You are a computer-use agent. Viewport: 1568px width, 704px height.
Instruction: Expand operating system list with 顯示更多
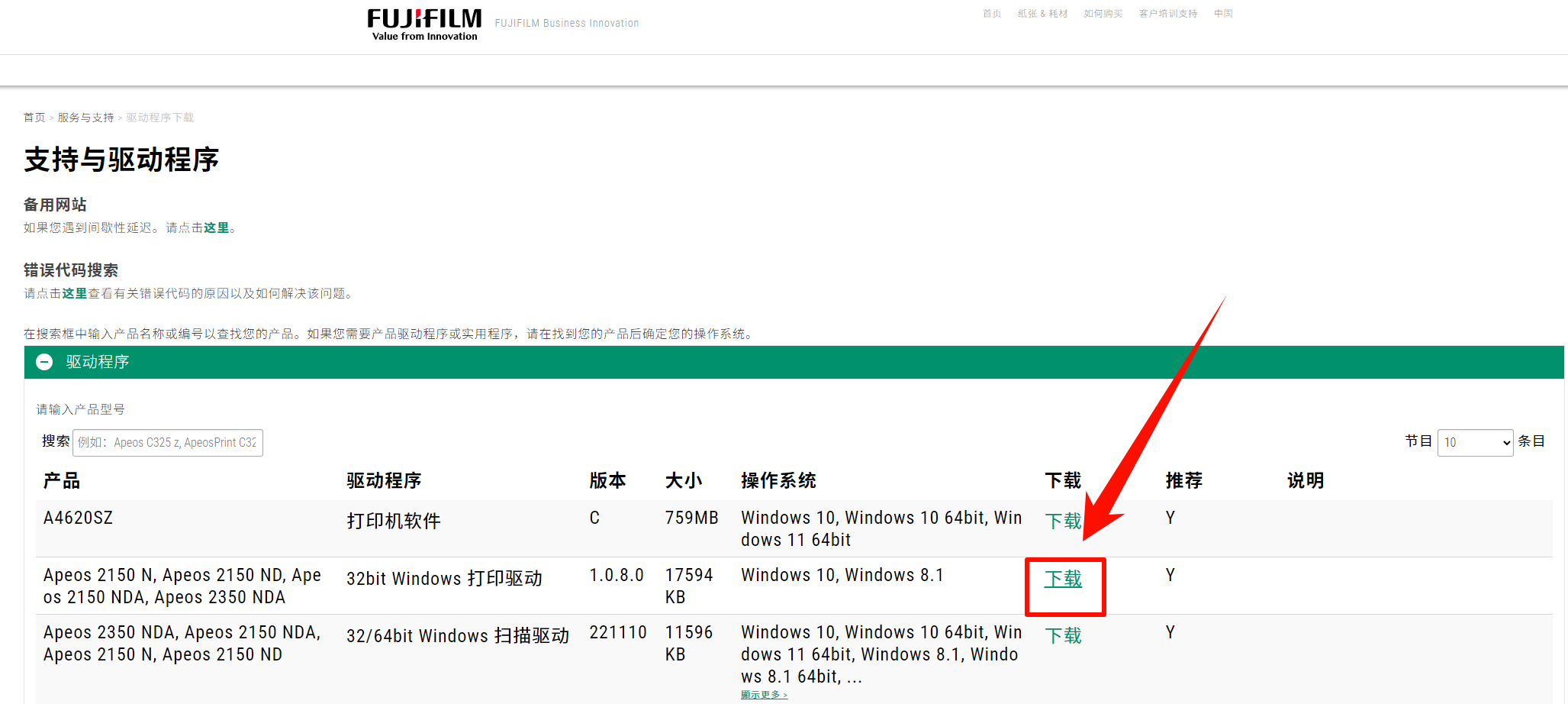(x=763, y=694)
